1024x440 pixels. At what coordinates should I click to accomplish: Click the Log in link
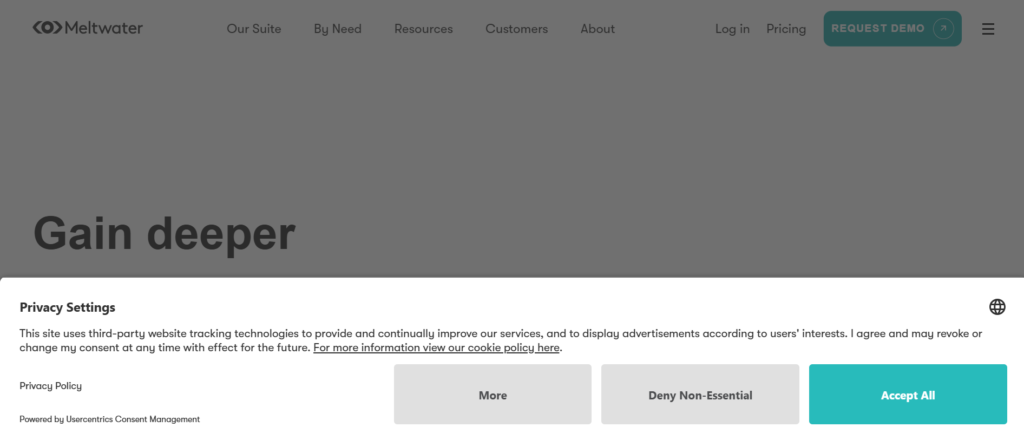pyautogui.click(x=732, y=29)
